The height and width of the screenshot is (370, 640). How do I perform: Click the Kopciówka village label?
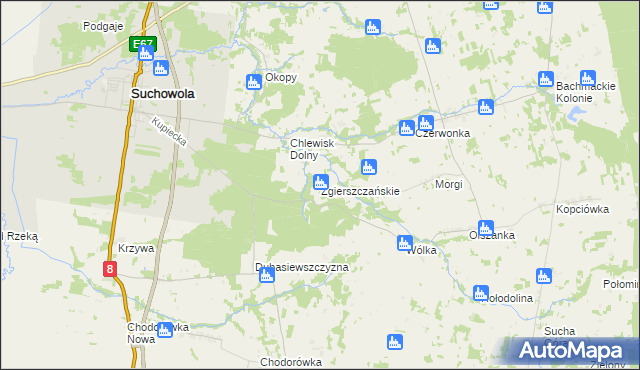point(582,209)
